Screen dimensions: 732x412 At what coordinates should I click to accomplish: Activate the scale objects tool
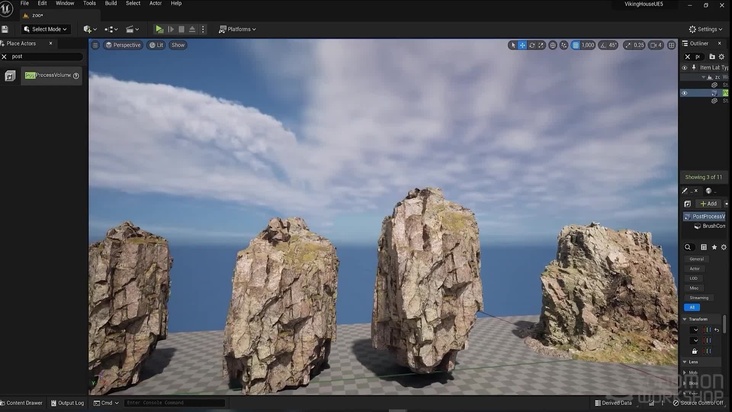[541, 45]
